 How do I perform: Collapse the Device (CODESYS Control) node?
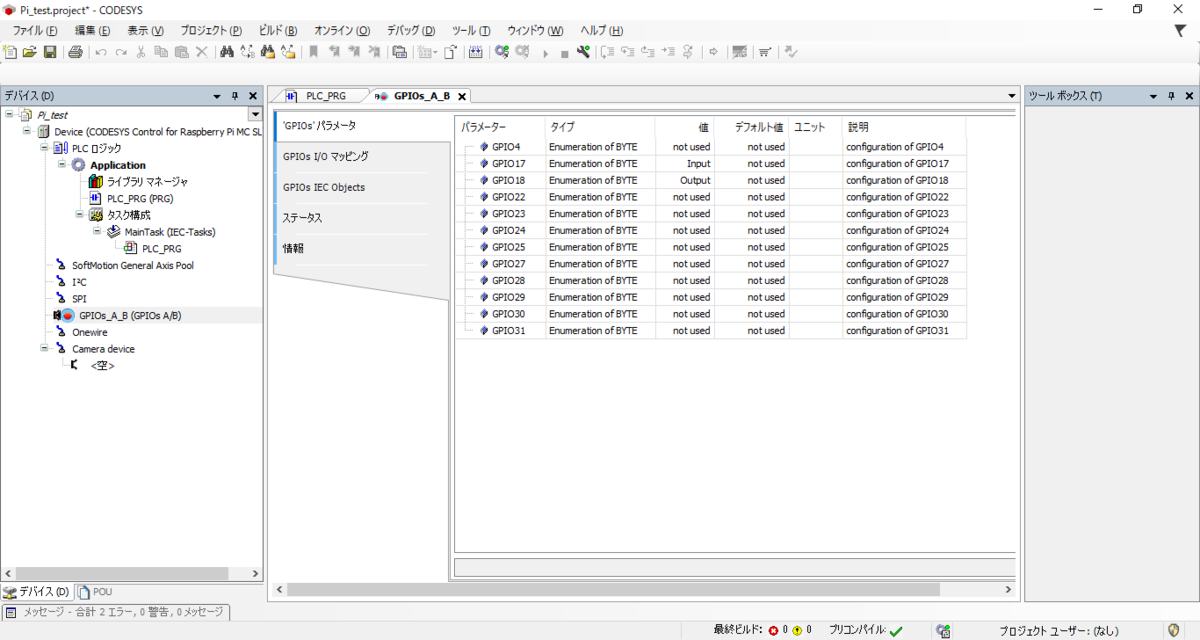tap(27, 131)
